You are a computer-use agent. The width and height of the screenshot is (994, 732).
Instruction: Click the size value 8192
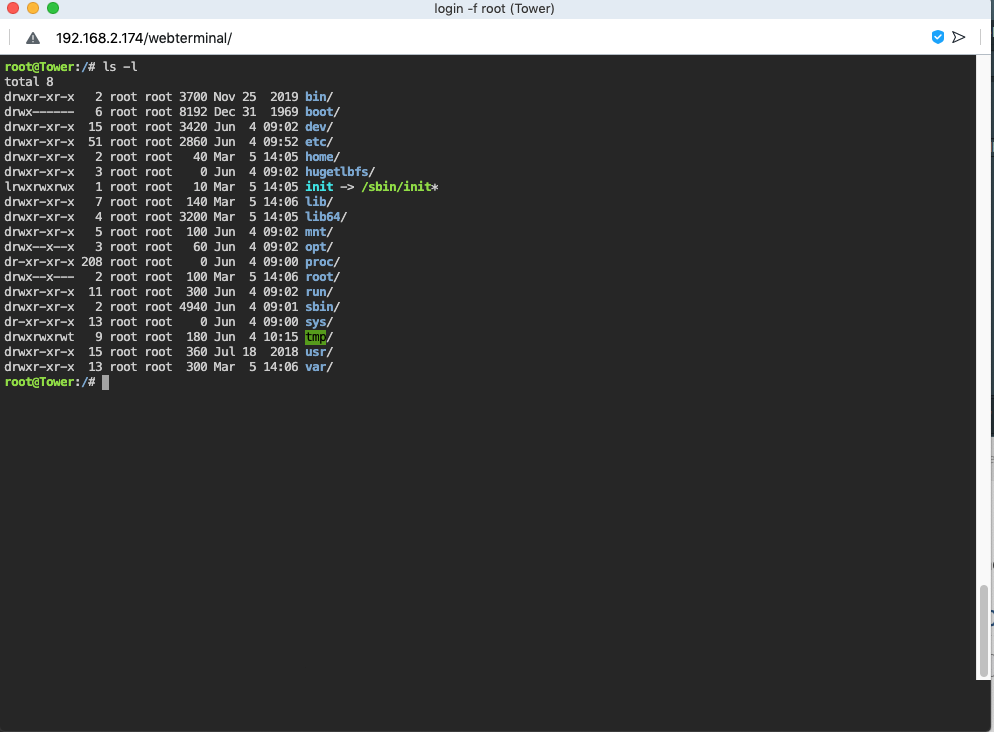click(x=193, y=112)
